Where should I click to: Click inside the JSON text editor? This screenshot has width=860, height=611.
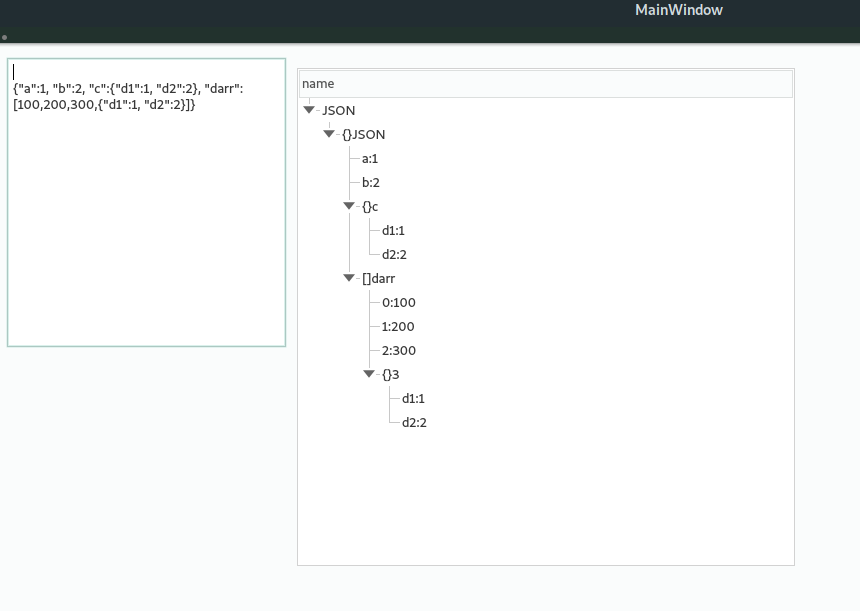click(145, 200)
